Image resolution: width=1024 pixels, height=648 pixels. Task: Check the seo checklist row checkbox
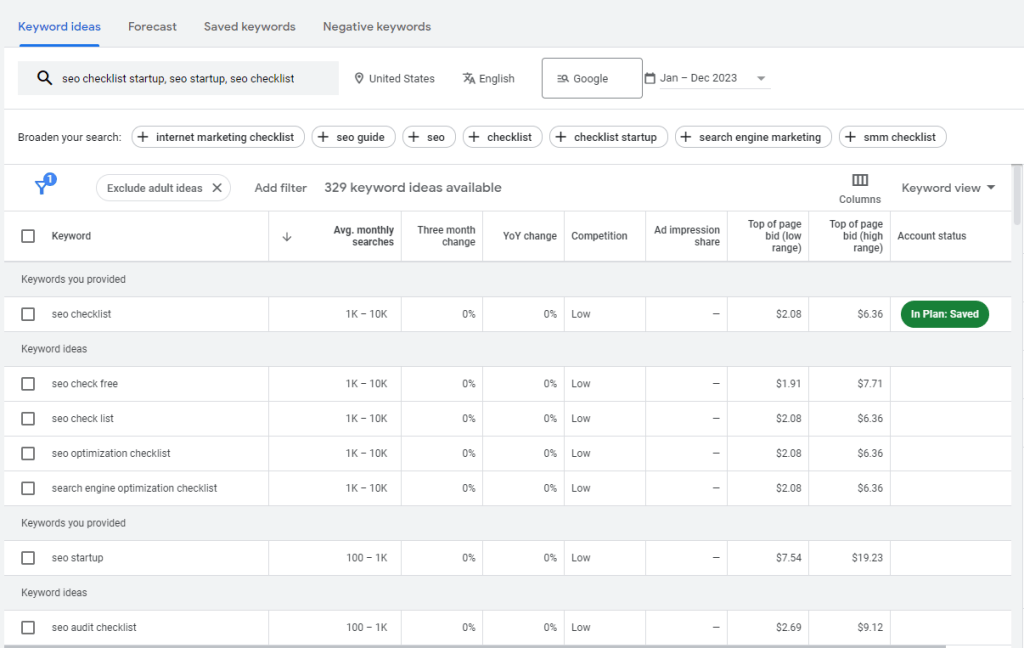[27, 313]
